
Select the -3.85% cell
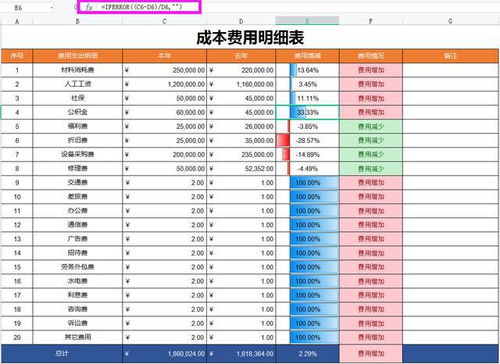point(307,126)
